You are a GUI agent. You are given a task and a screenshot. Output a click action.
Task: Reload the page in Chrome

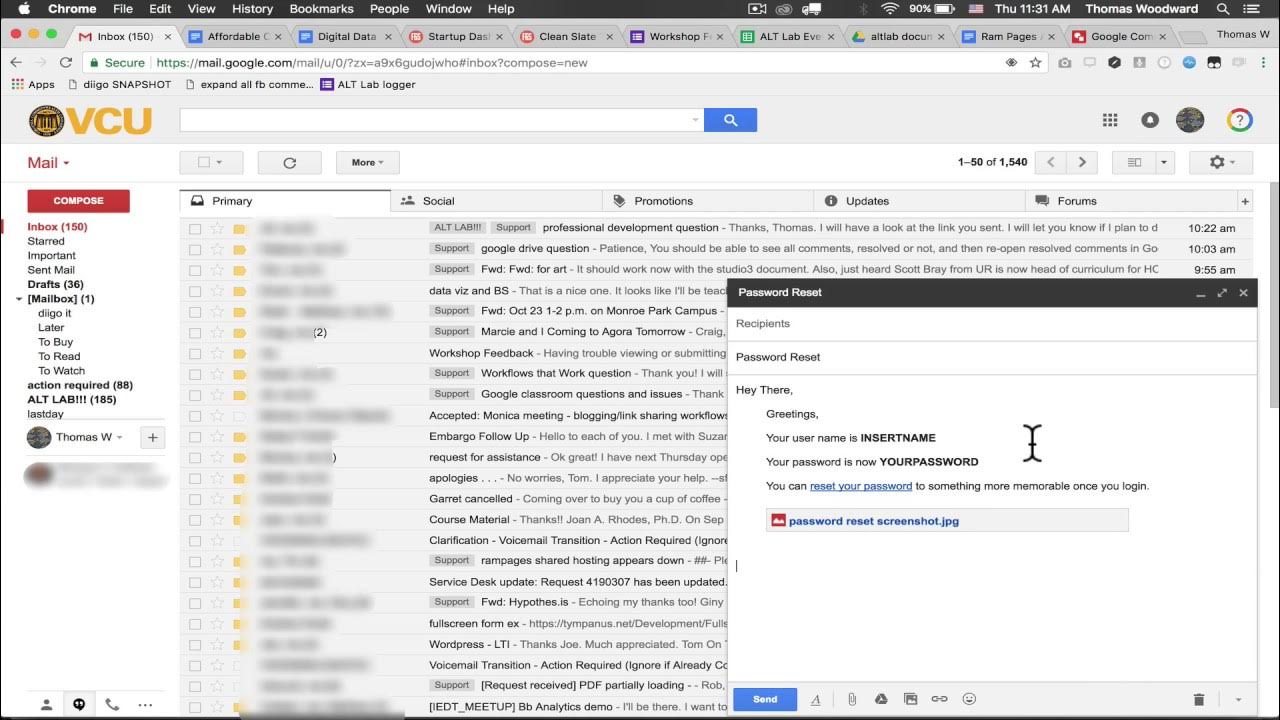coord(66,62)
